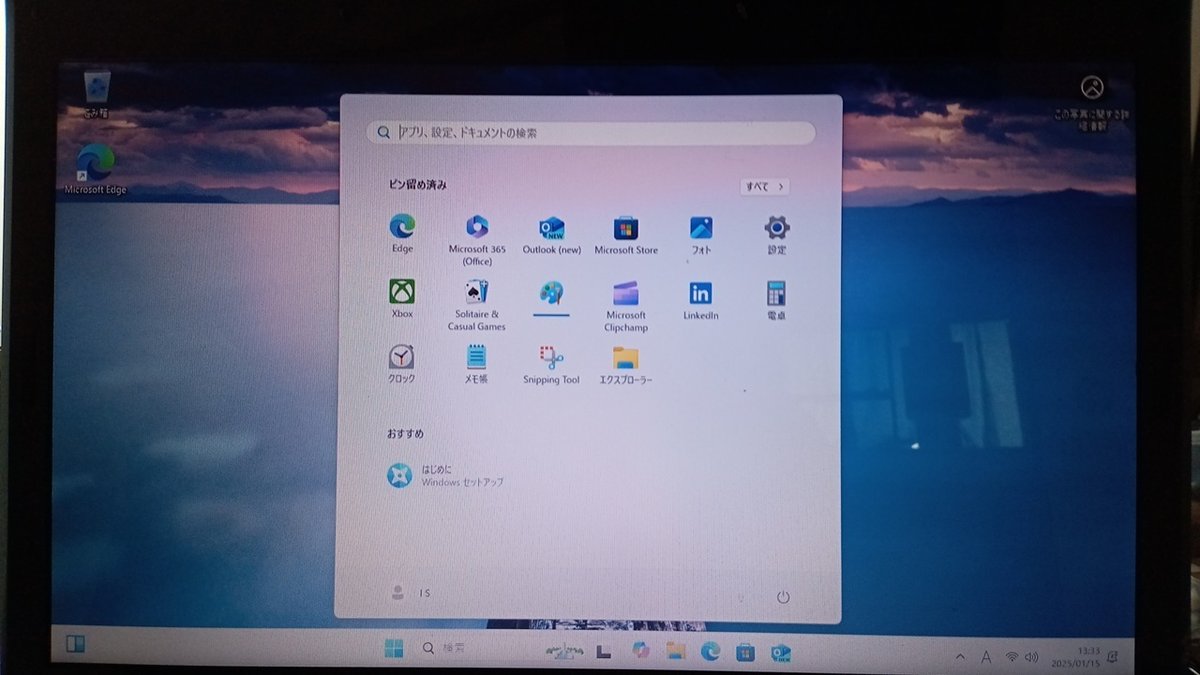Launch Edge from the taskbar
This screenshot has width=1200, height=675.
710,651
